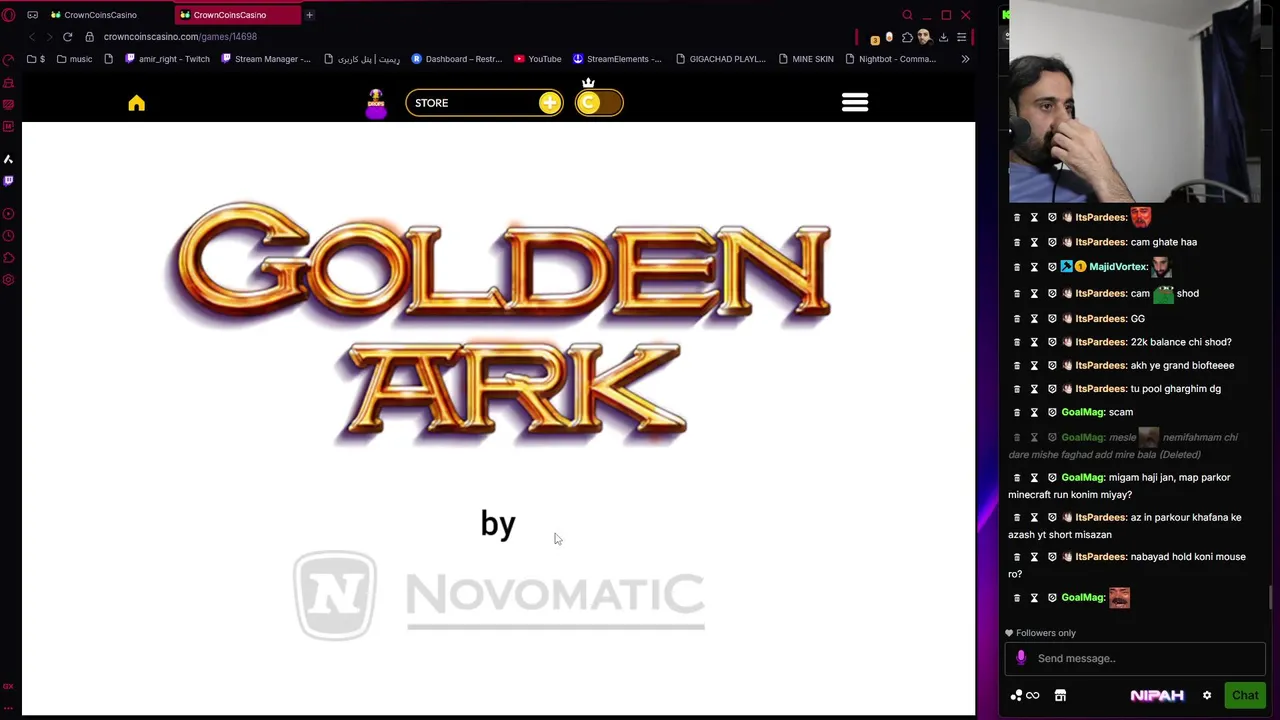Toggle the crown coin currency switch

click(x=599, y=103)
